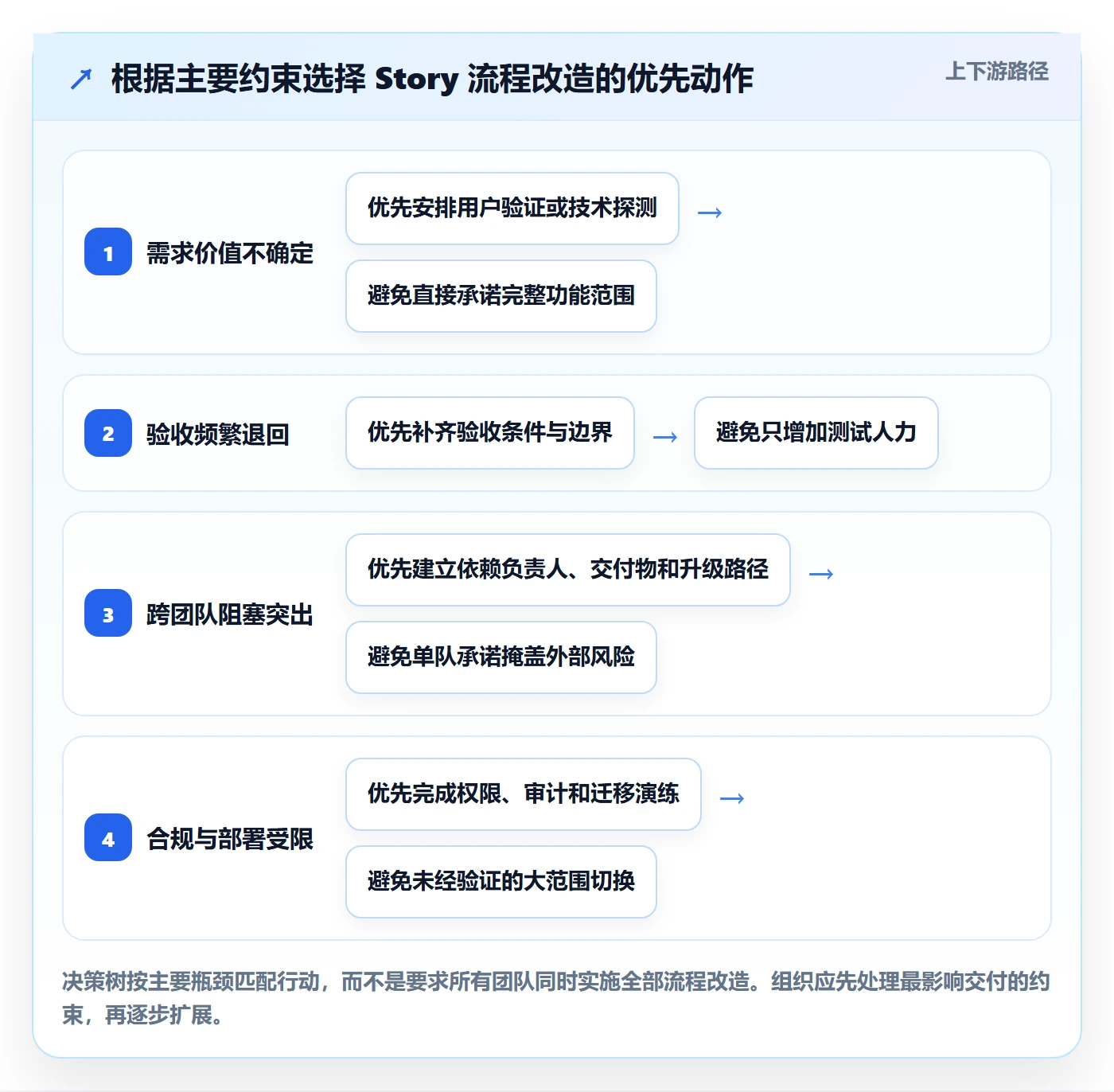Click arrow after 优先建立依赖负责人、交付物和升级路径

[821, 574]
